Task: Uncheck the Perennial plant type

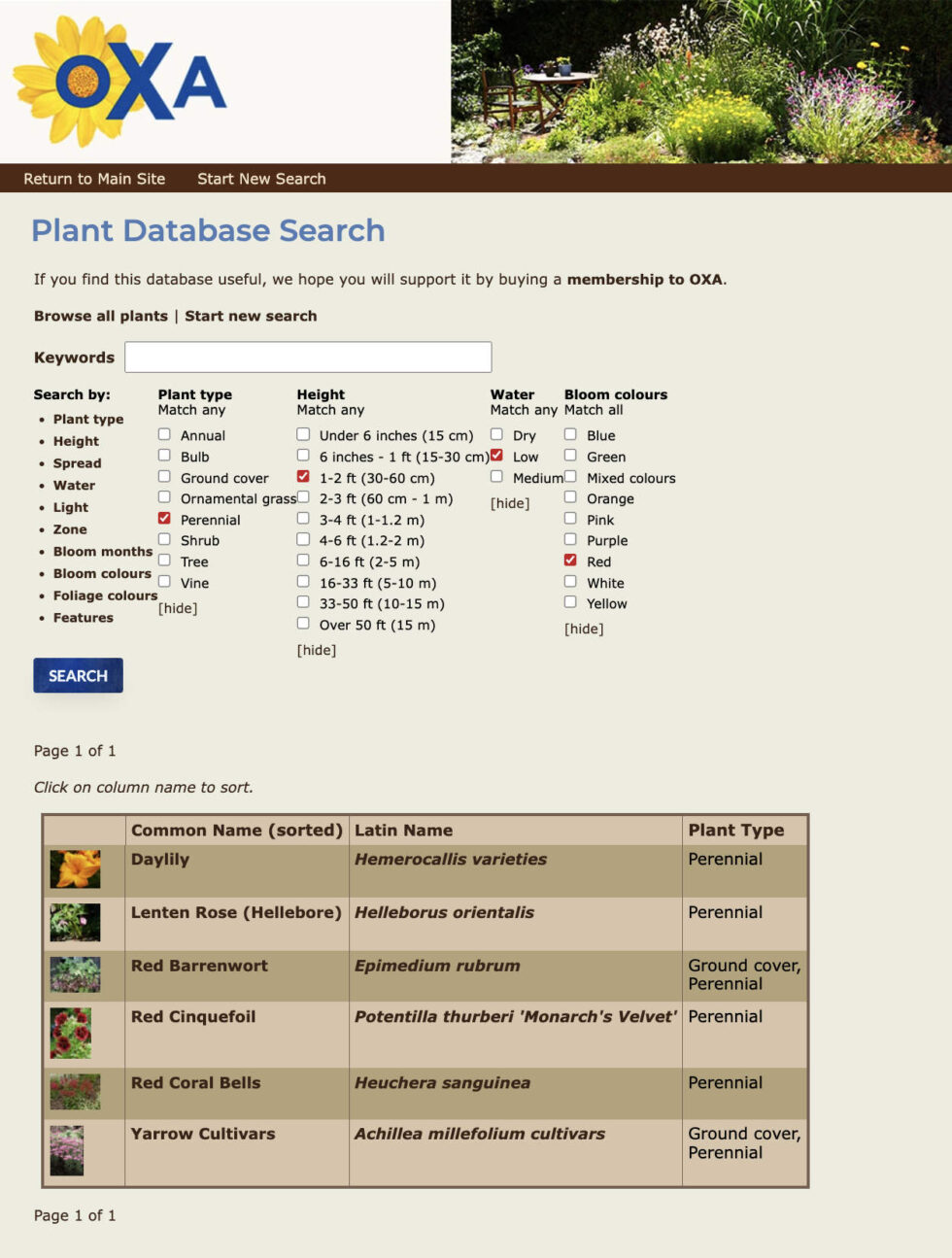Action: (163, 518)
